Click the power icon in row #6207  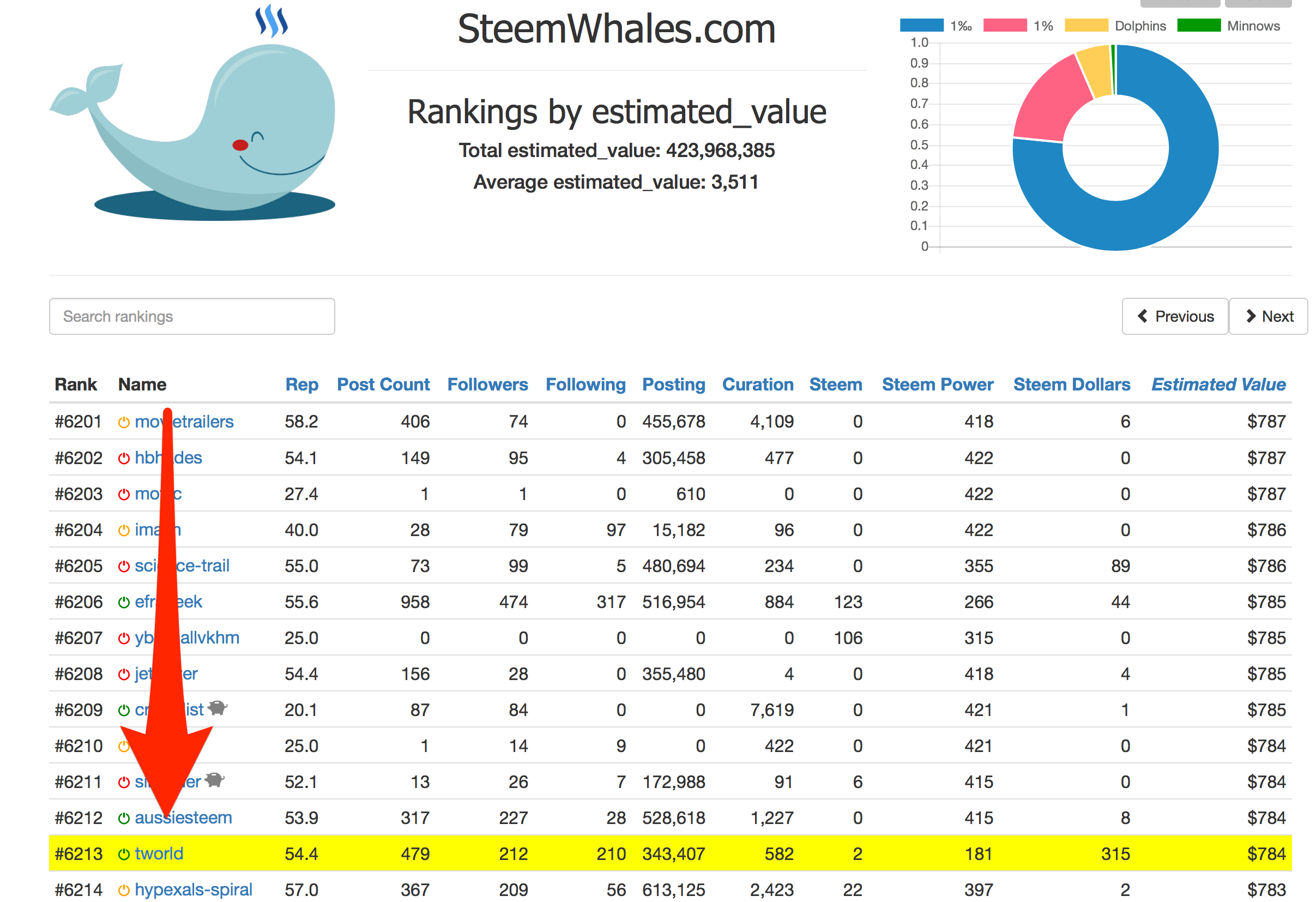[x=123, y=639]
